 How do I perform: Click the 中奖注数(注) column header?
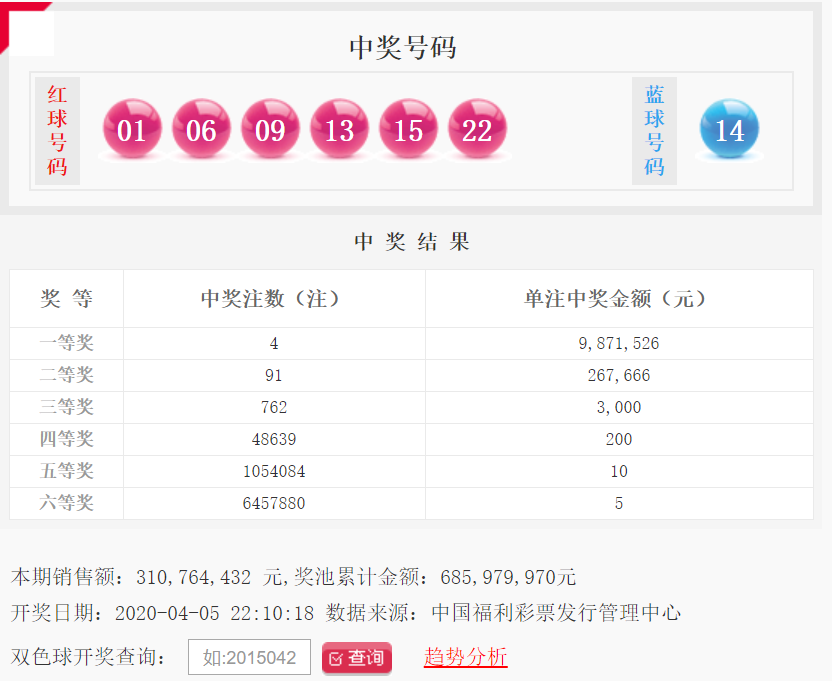[274, 298]
